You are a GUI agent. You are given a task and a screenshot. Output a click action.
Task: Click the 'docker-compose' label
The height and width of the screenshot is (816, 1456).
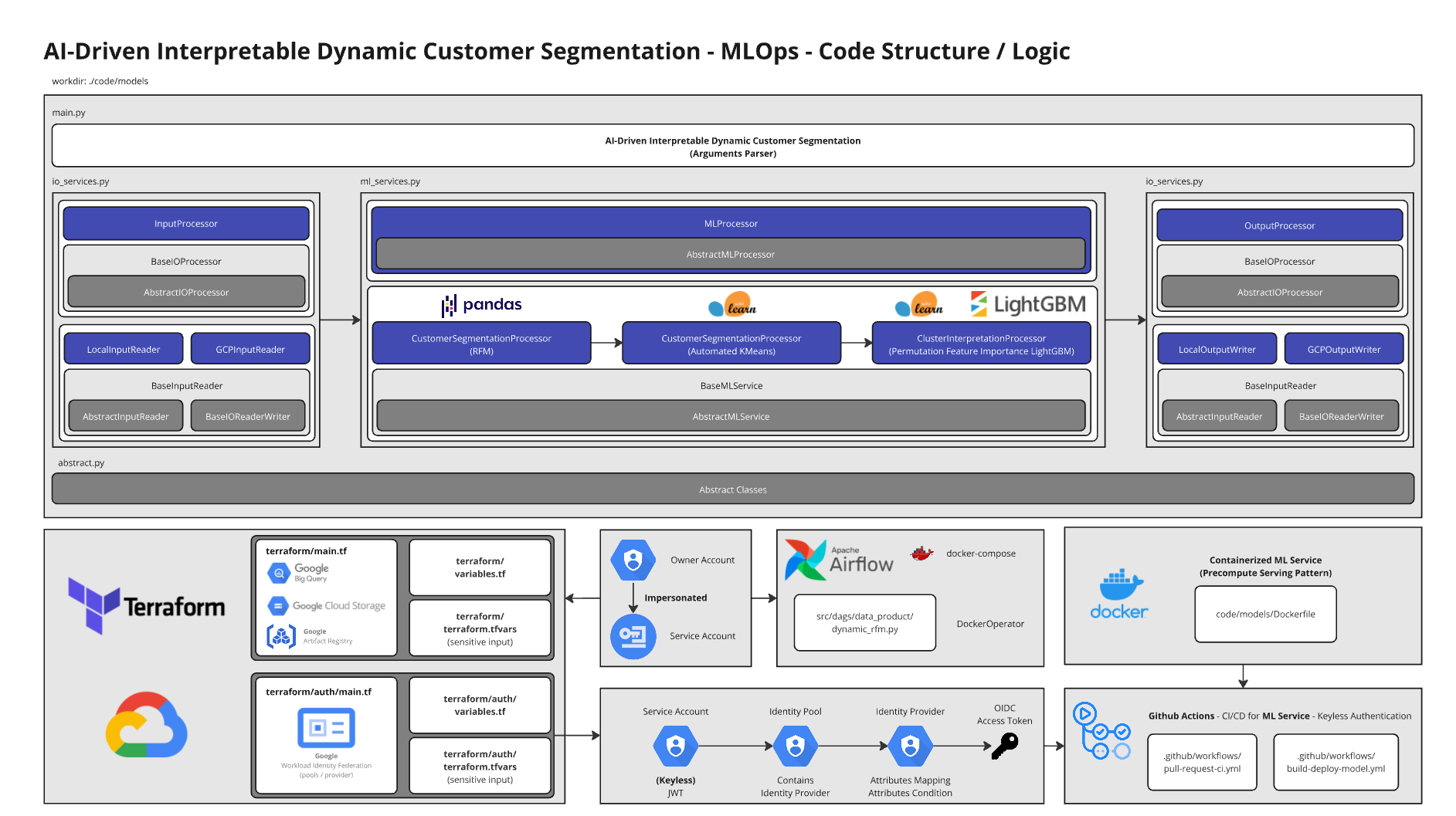(981, 554)
